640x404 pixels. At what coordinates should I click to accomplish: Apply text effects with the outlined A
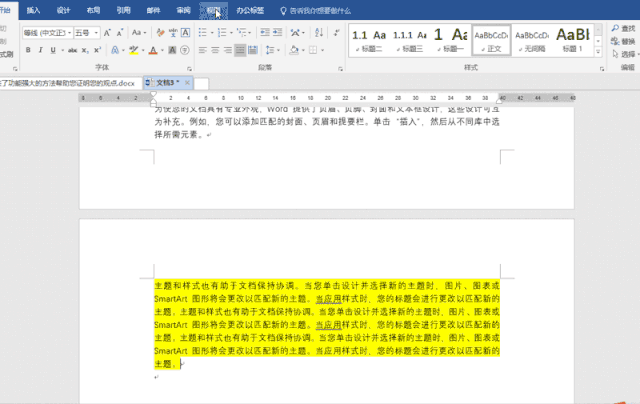115,50
